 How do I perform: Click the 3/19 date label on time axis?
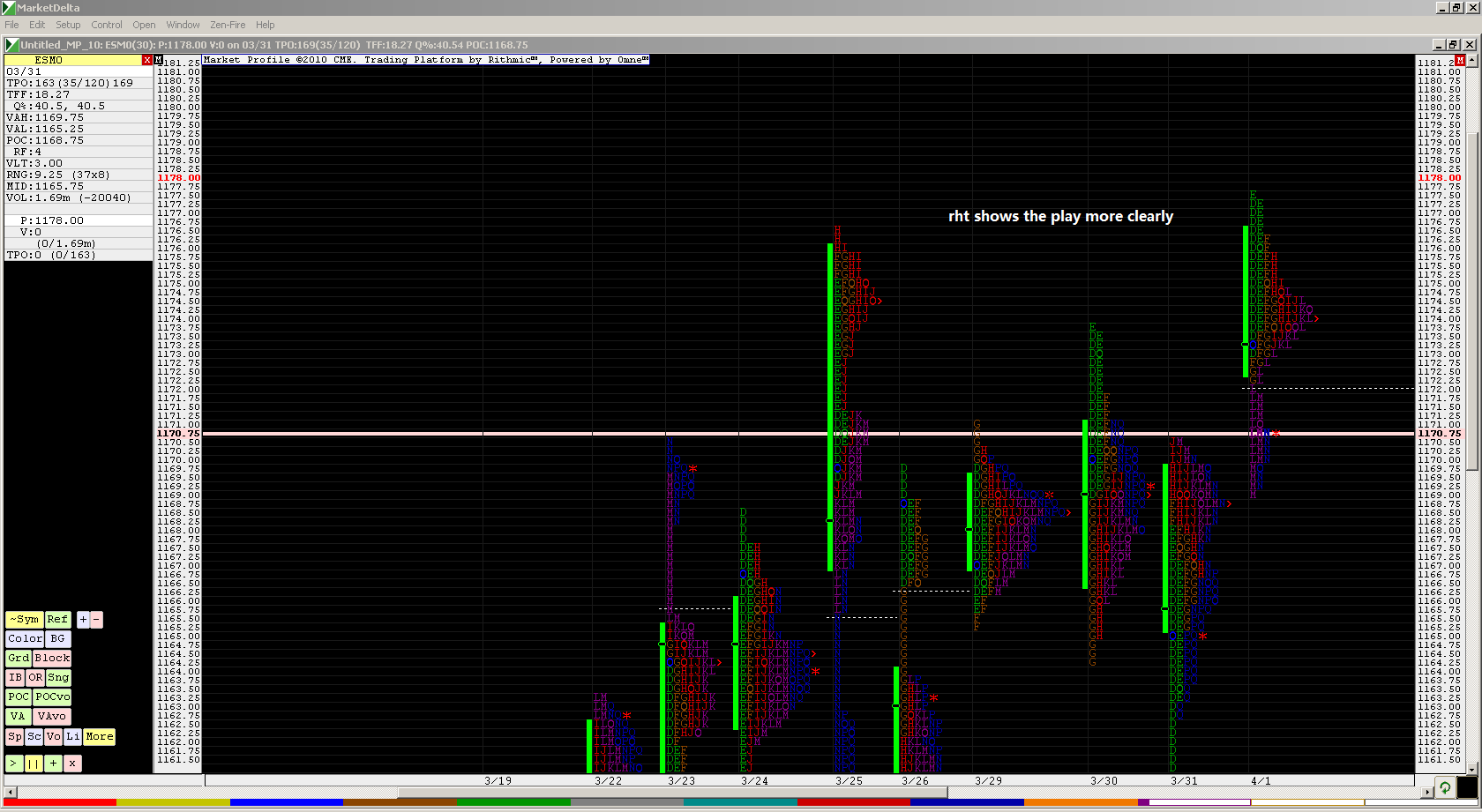(x=498, y=781)
